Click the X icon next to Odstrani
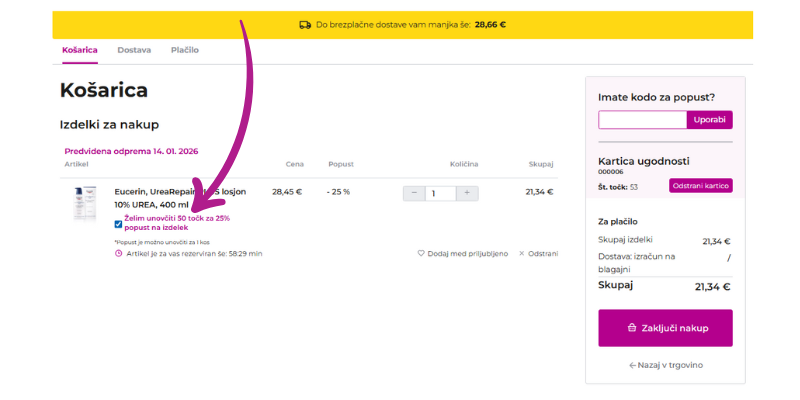800x400 pixels. (521, 254)
